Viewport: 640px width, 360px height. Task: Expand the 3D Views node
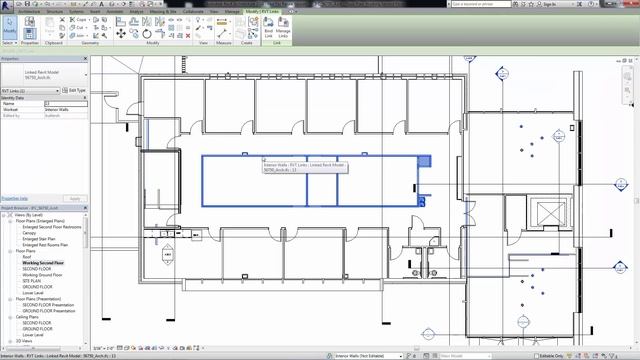(10, 341)
